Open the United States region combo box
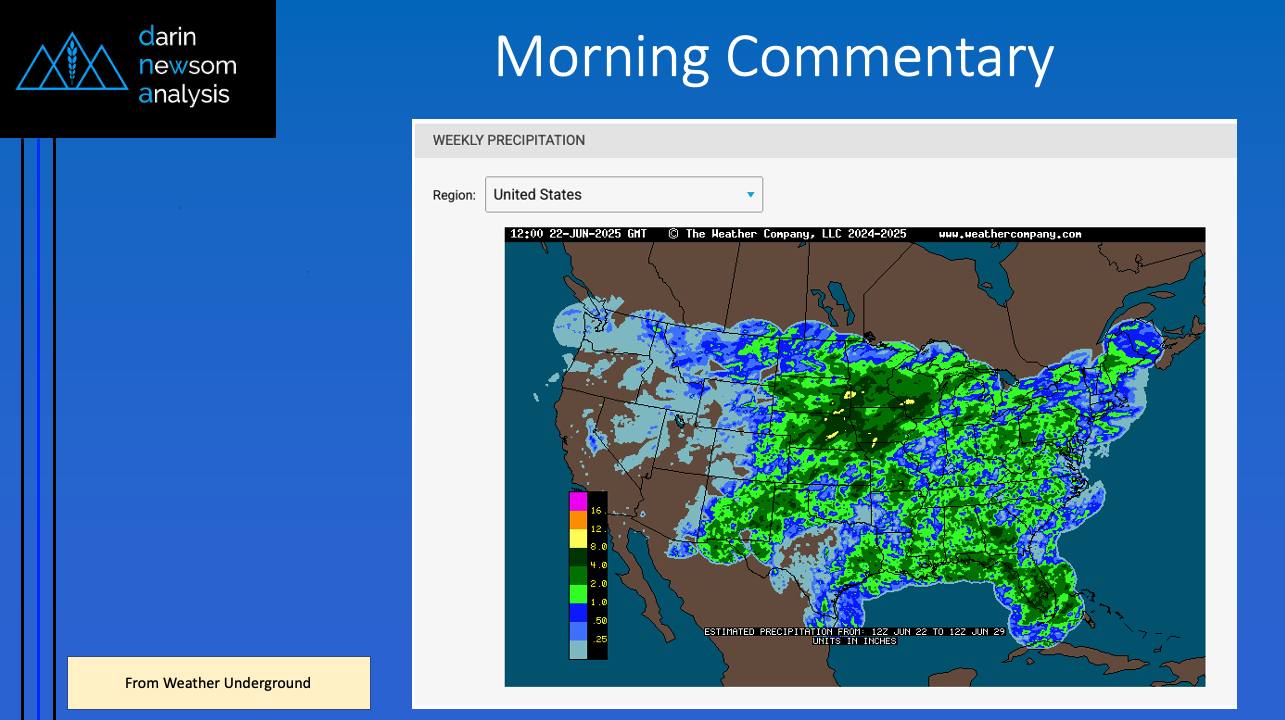The height and width of the screenshot is (720, 1285). pyautogui.click(x=622, y=195)
